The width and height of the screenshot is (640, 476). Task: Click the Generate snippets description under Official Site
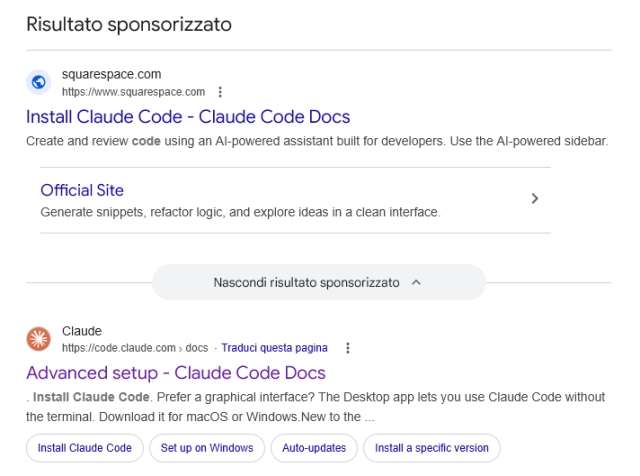(x=240, y=212)
